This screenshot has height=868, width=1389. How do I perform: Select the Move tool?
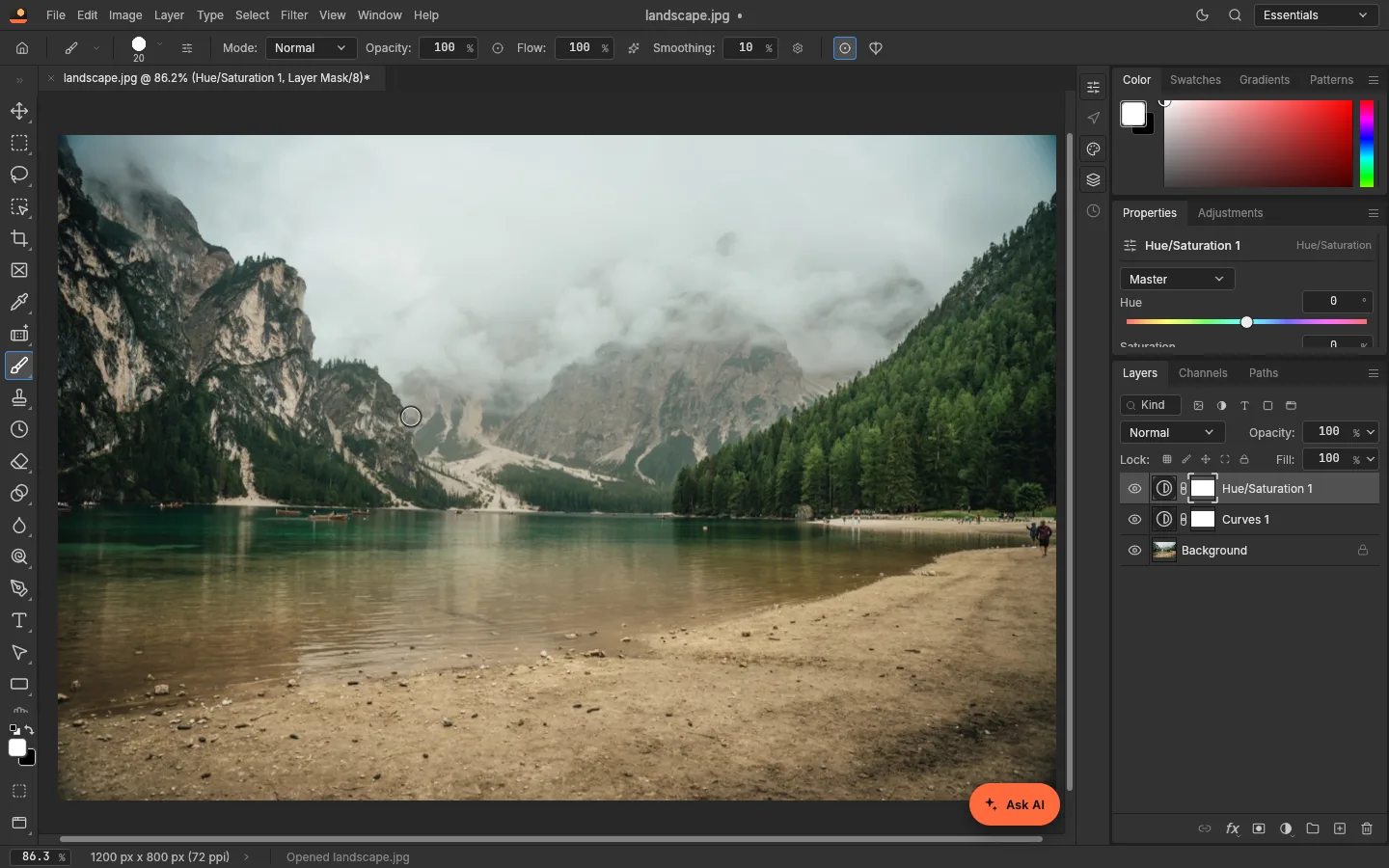tap(19, 111)
